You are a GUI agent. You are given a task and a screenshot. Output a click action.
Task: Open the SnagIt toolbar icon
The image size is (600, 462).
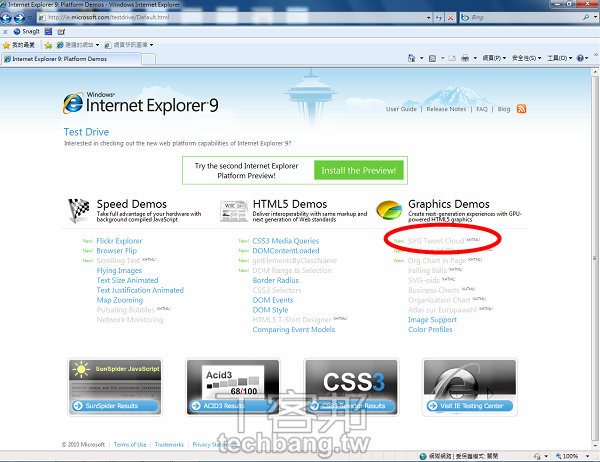(26, 31)
